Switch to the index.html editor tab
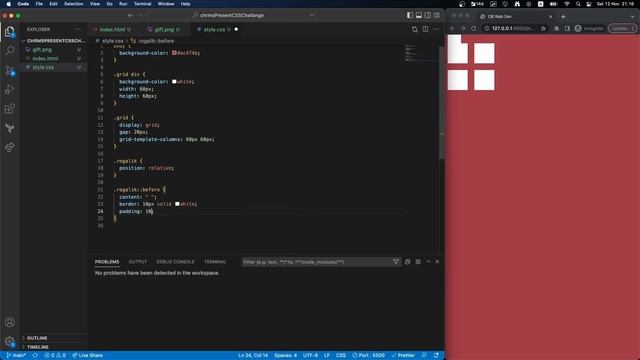This screenshot has width=640, height=360. (x=112, y=29)
